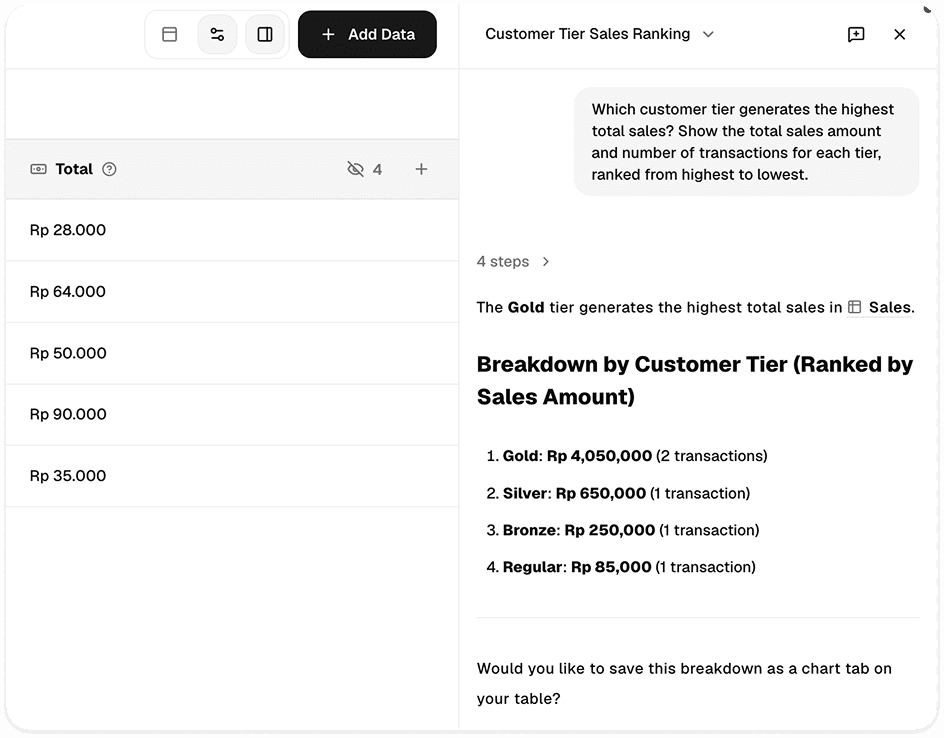The width and height of the screenshot is (944, 738).
Task: Click the Total column help icon
Action: [x=109, y=169]
